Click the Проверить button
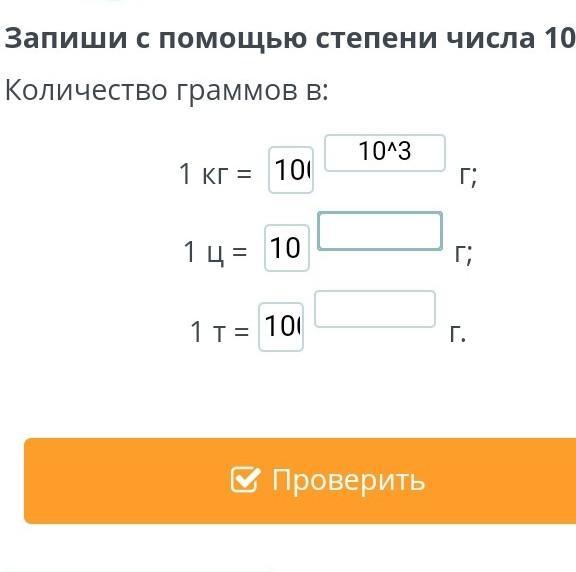576x572 pixels. [x=300, y=481]
